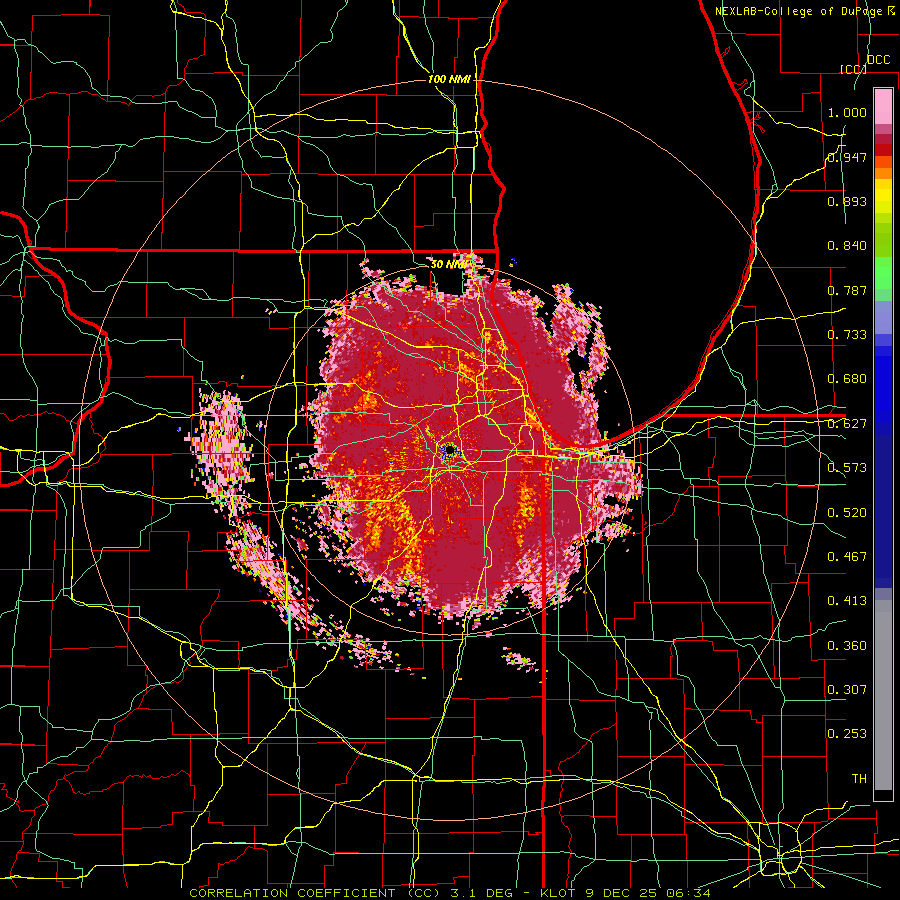
Task: Click the TH threshold label in legend
Action: coord(859,779)
